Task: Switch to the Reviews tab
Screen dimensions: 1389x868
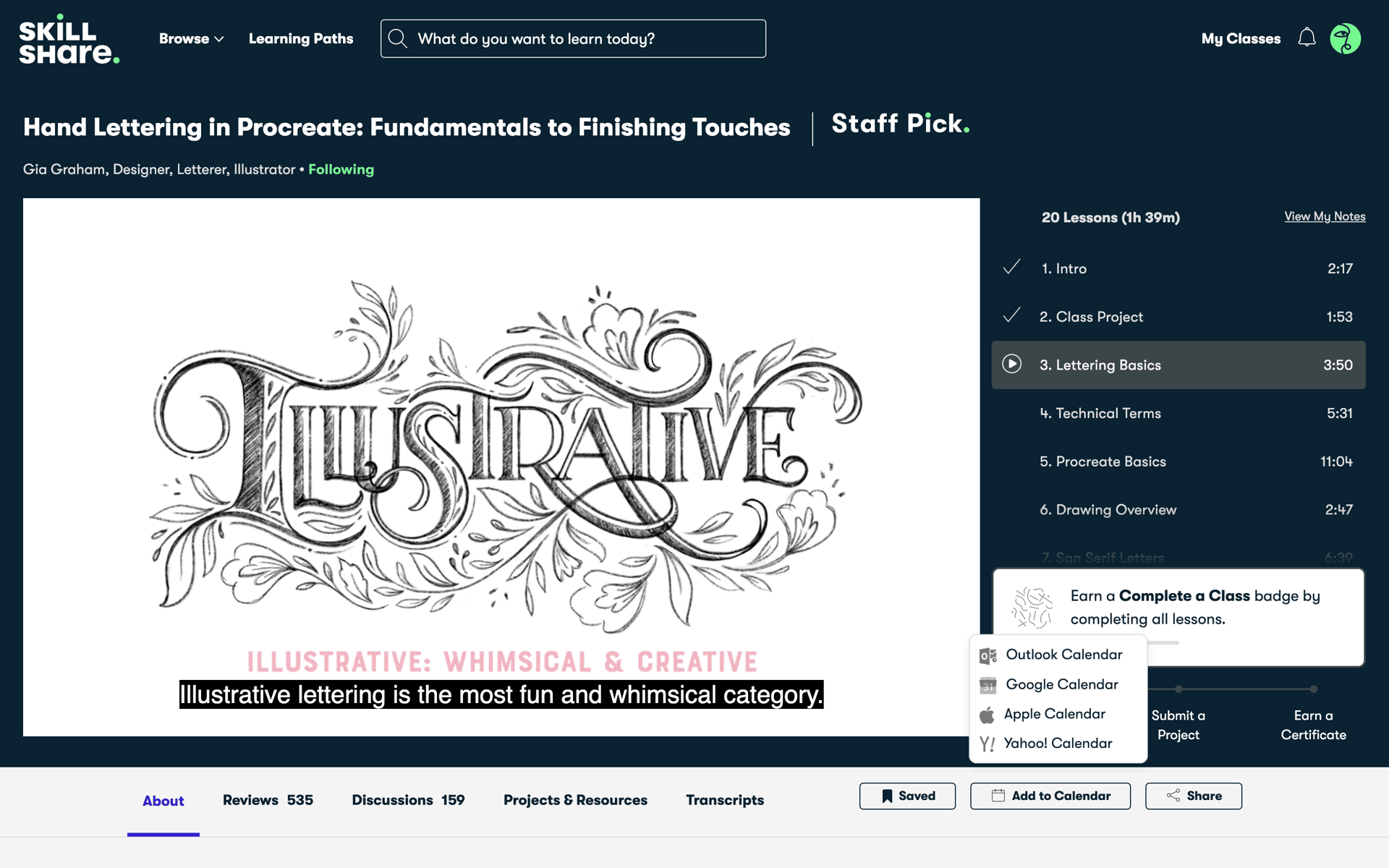Action: (268, 800)
